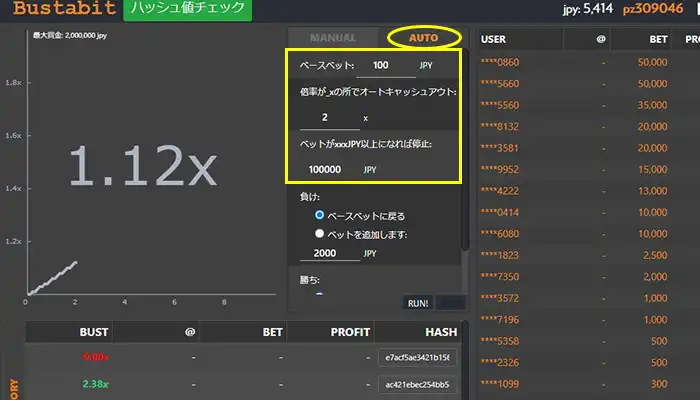Viewport: 700px width, 400px height.
Task: Click user ****5660 in players list
Action: pyautogui.click(x=500, y=83)
